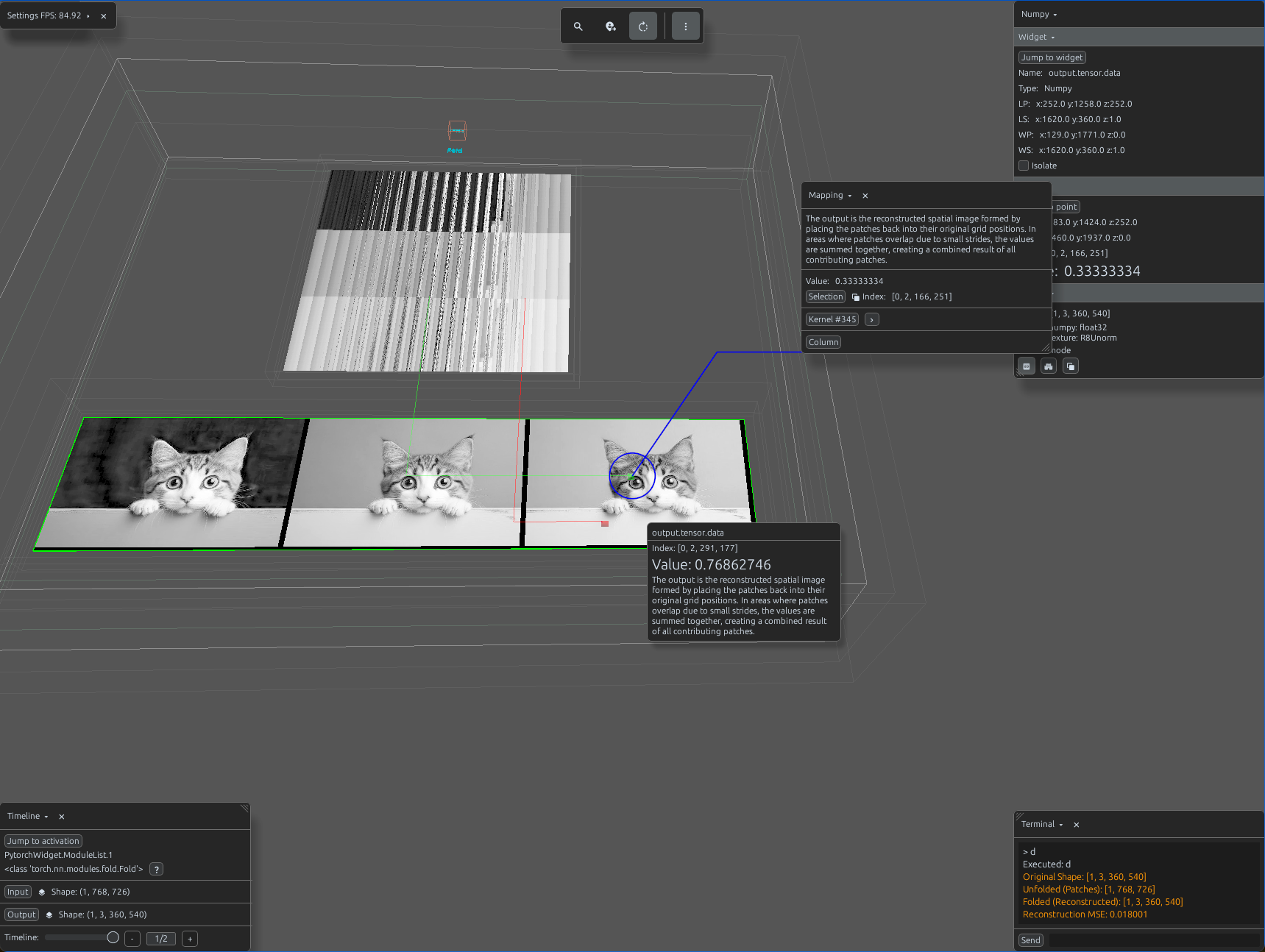Click the copy icon beside Mapping Index
Viewport: 1265px width, 952px height.
[855, 297]
